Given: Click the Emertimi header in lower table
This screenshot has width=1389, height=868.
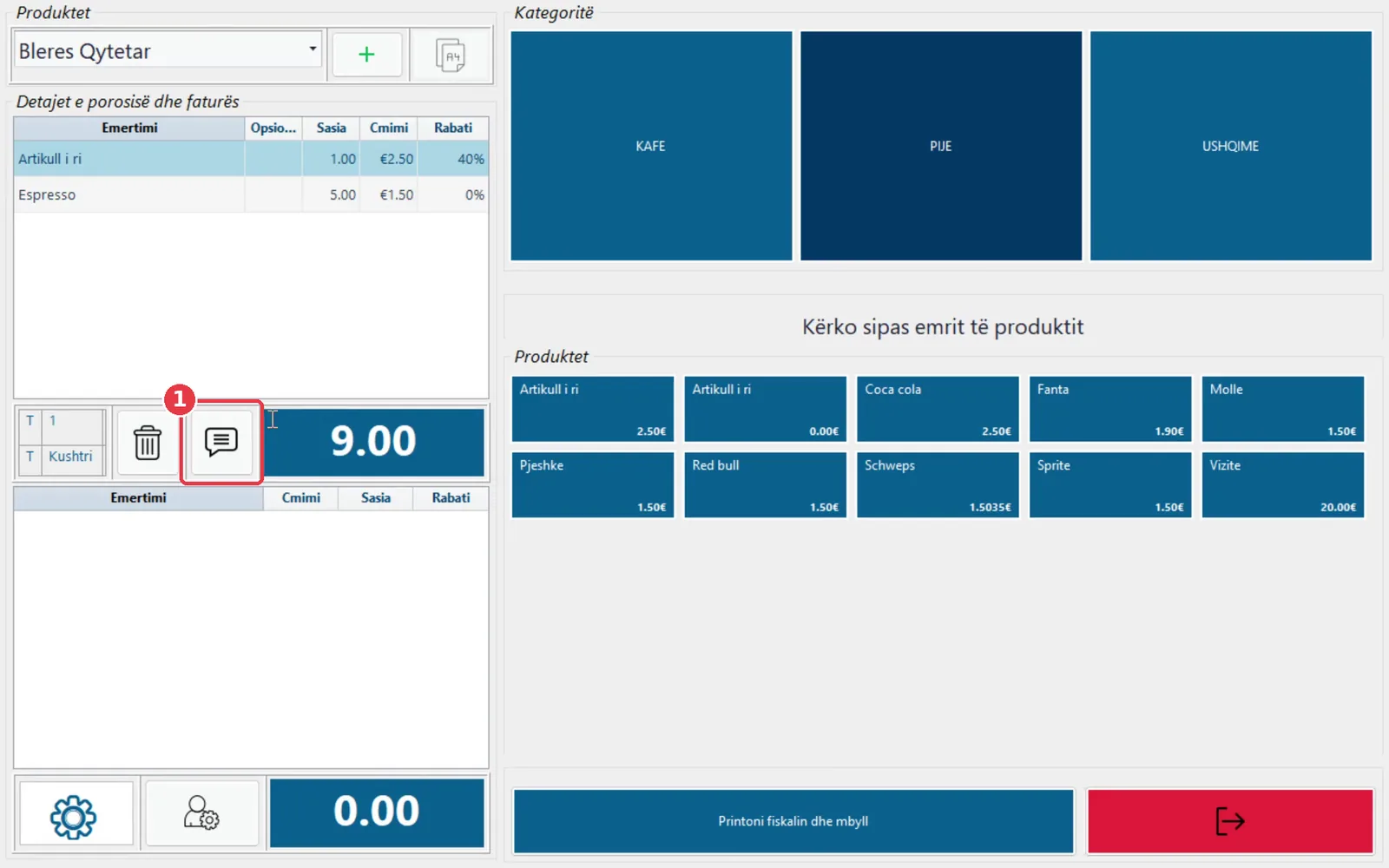Looking at the screenshot, I should (138, 497).
